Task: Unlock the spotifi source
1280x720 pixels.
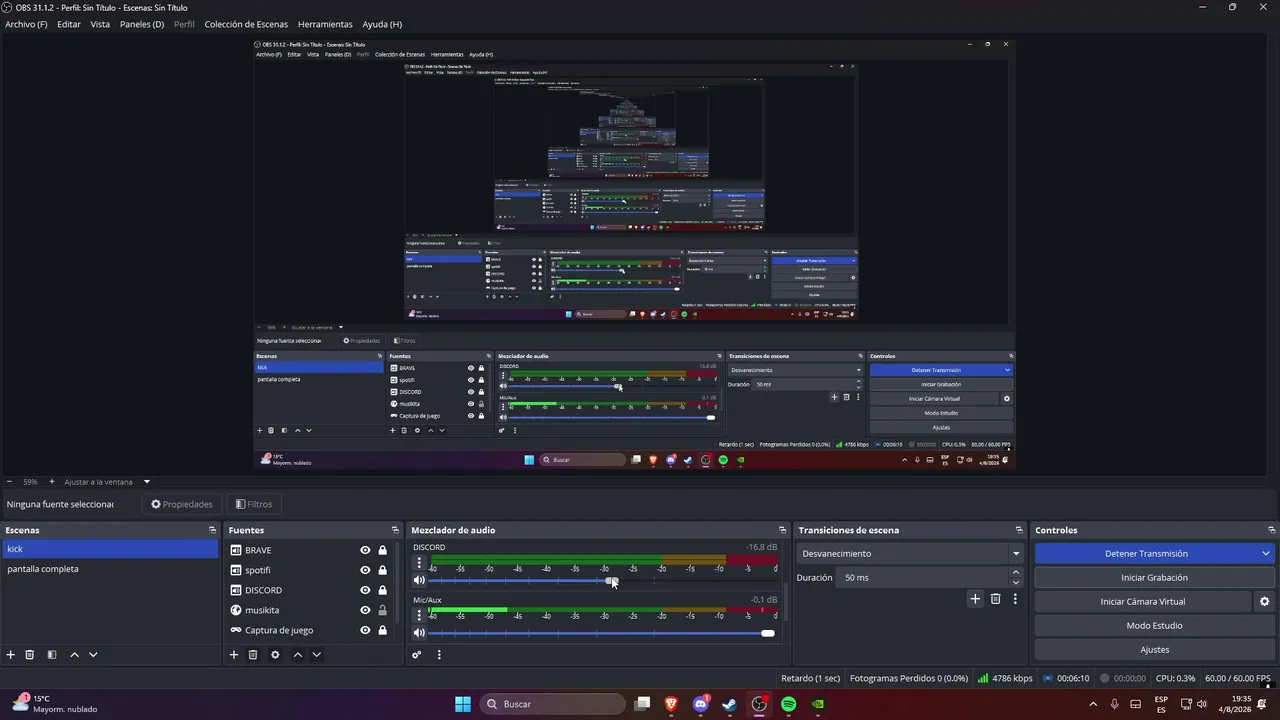Action: (x=382, y=570)
